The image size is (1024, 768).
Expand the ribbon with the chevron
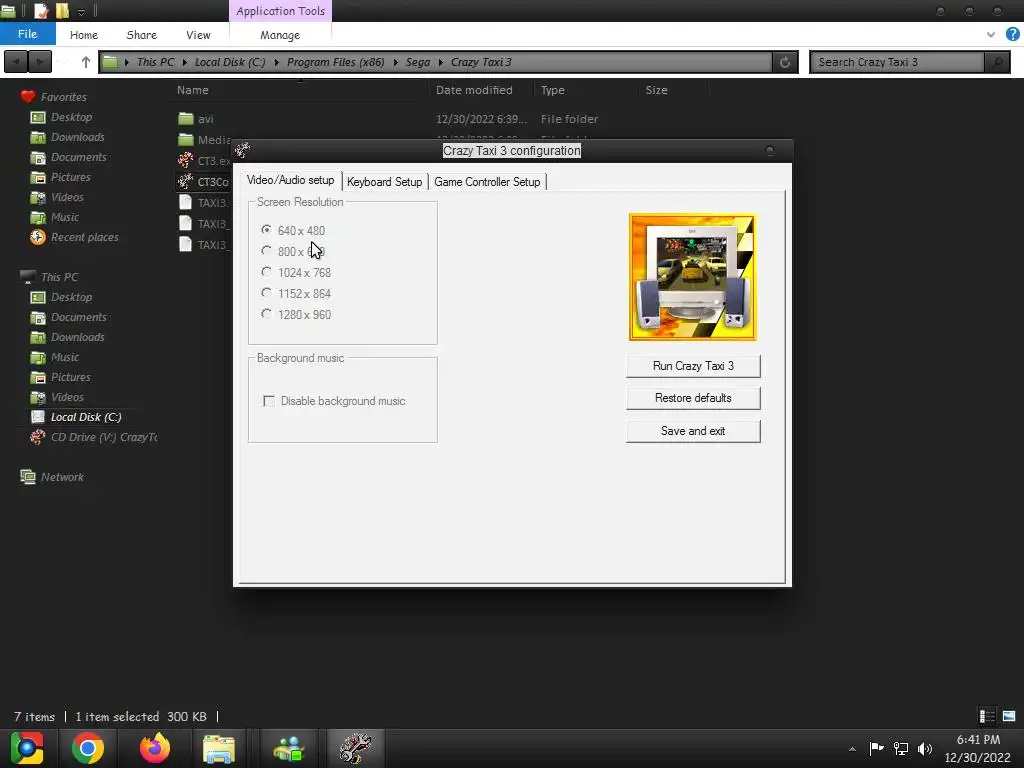point(991,35)
